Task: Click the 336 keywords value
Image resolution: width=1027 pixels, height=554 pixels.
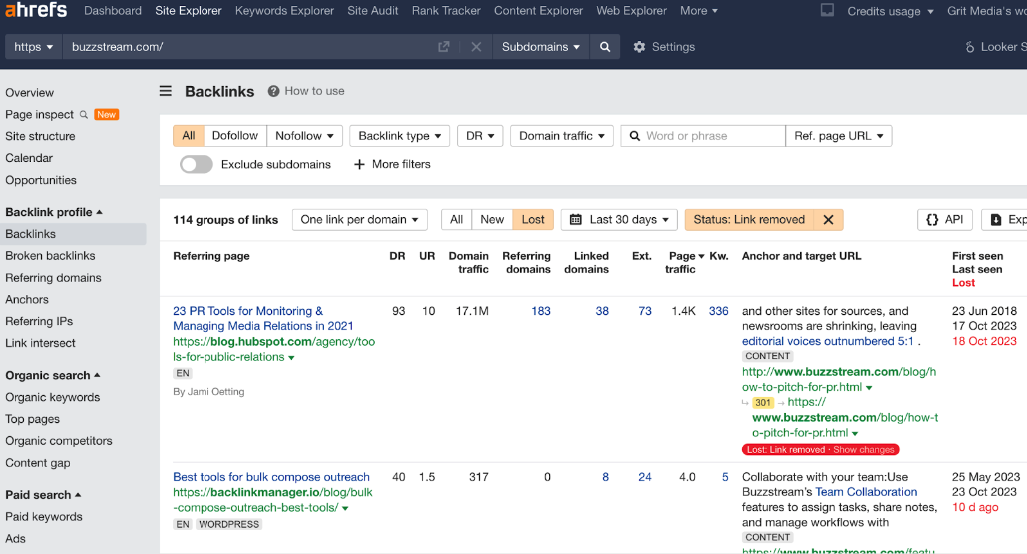Action: point(719,311)
